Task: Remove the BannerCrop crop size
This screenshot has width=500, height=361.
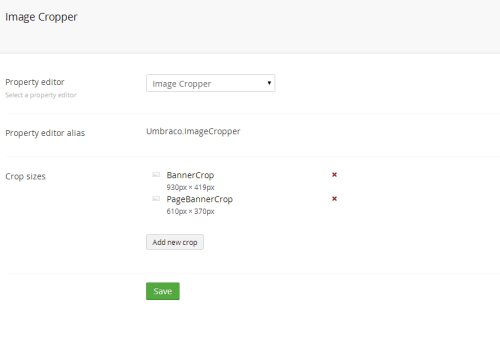Action: click(334, 175)
